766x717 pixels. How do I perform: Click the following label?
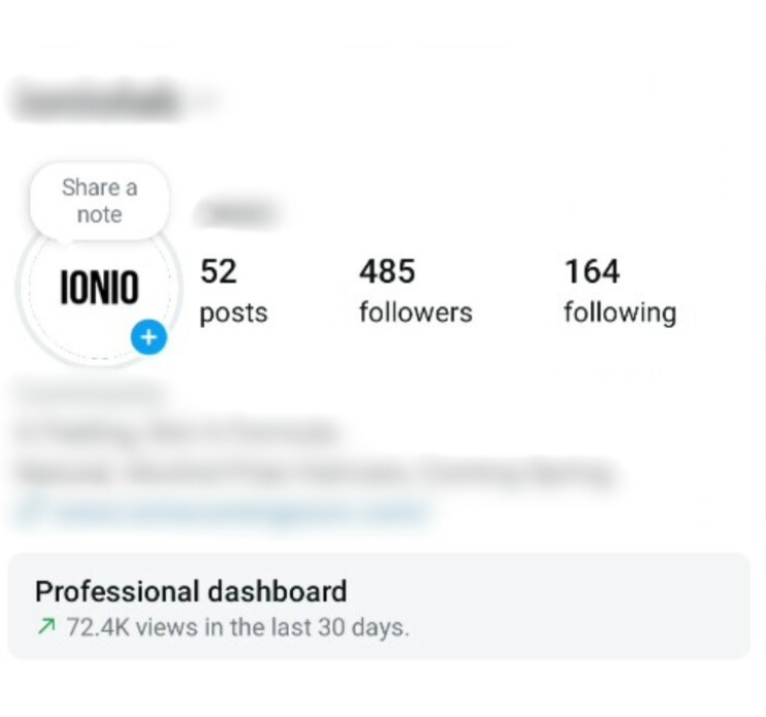tap(620, 313)
